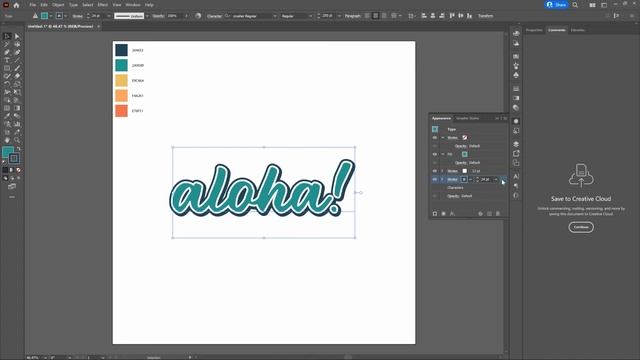The width and height of the screenshot is (640, 360).
Task: Select the Magic Wand tool
Action: click(x=7, y=44)
